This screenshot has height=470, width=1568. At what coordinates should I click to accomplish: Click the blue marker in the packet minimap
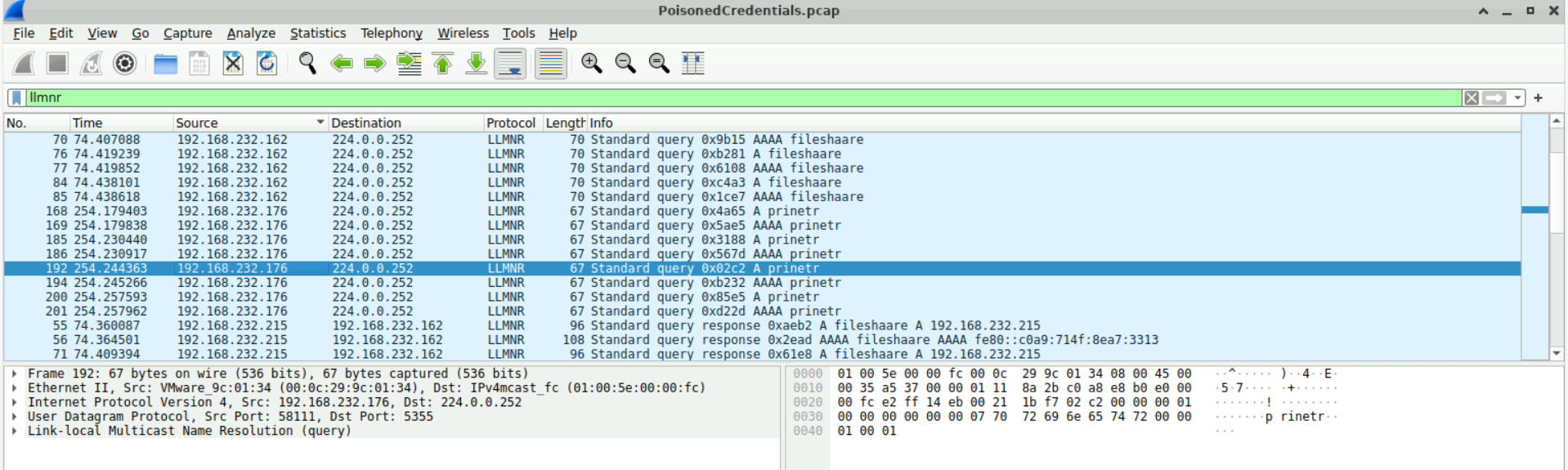pos(1534,210)
